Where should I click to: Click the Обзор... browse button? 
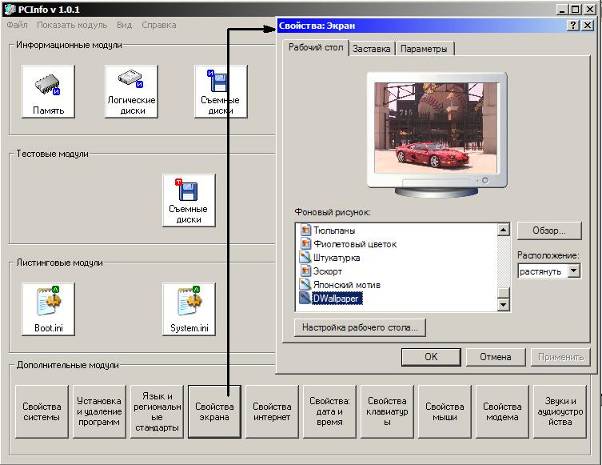548,231
